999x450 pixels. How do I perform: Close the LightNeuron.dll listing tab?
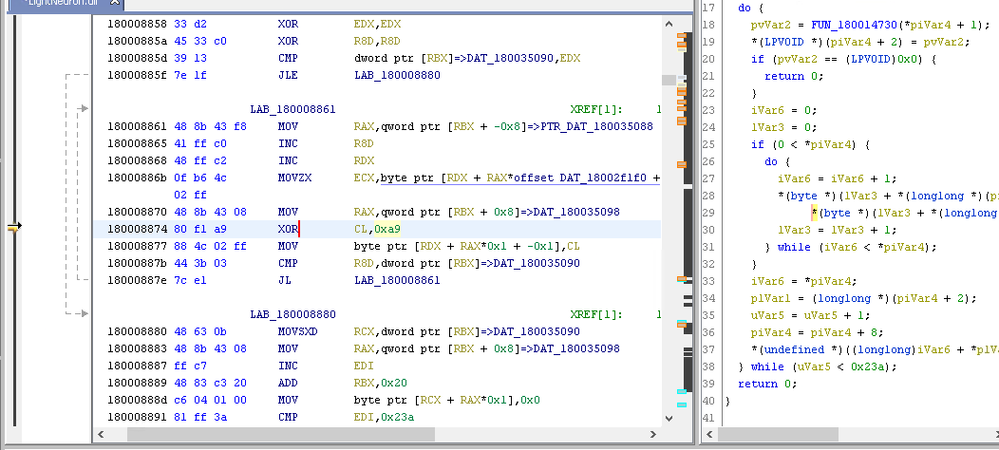[114, 3]
